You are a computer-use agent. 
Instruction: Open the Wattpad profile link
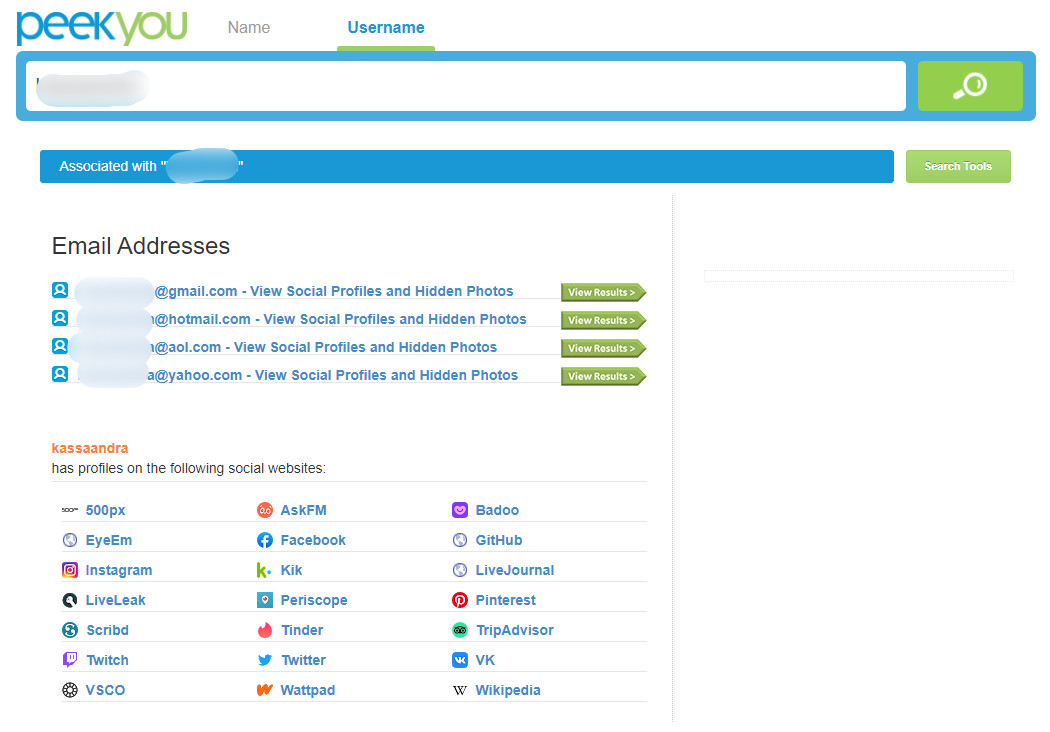pyautogui.click(x=307, y=690)
